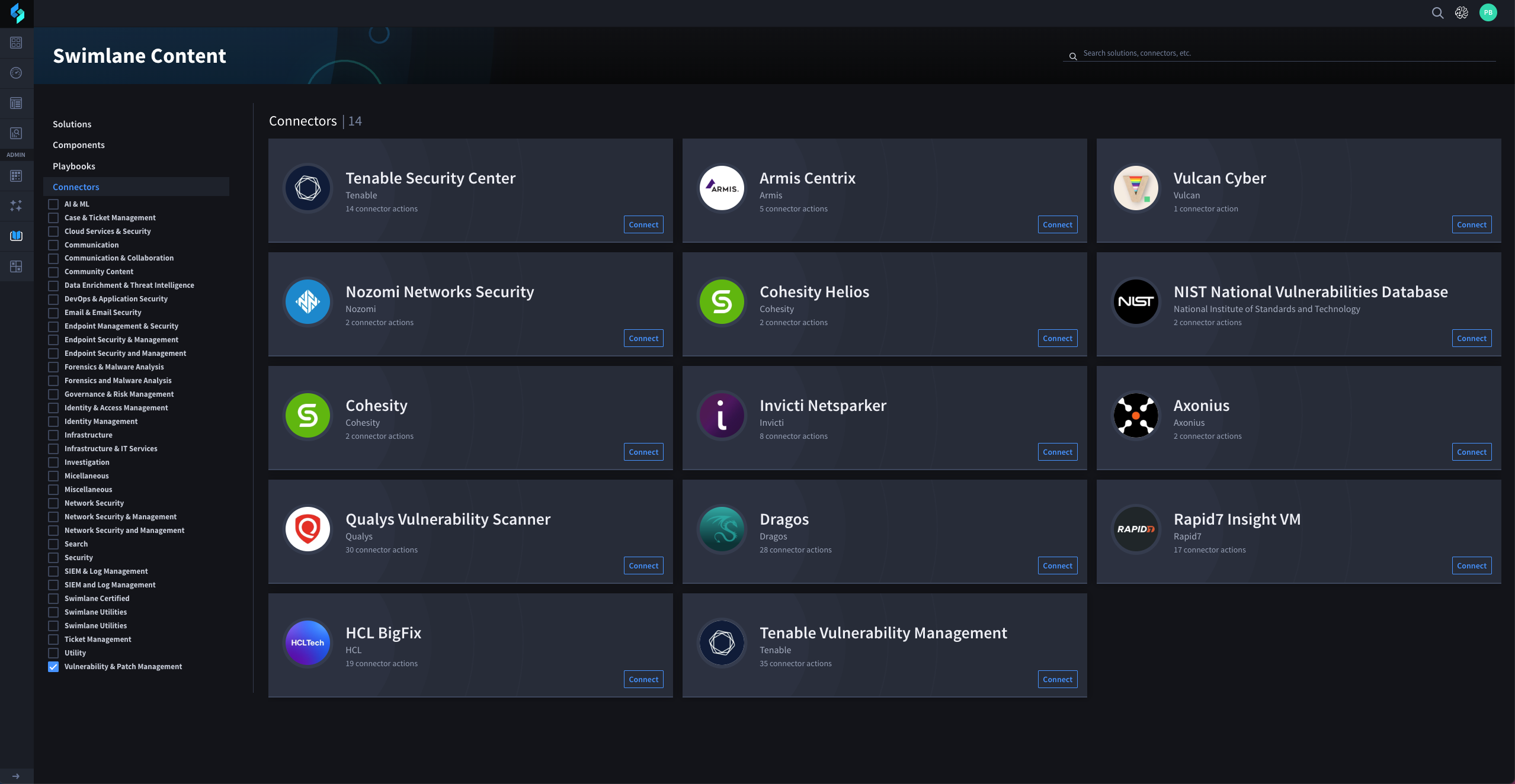
Task: Uncheck Vulnerability & Patch Management filter
Action: 53,666
